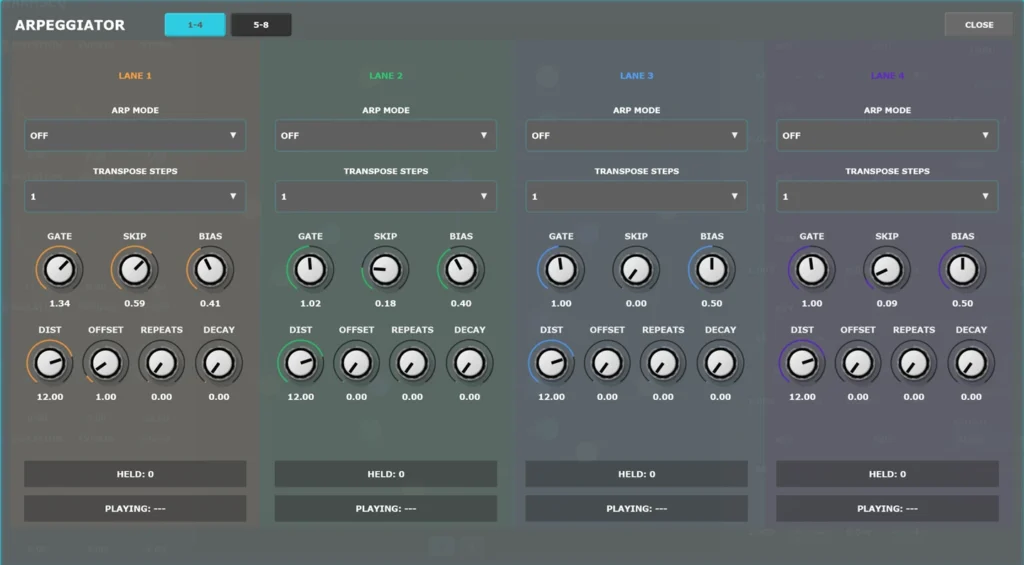Click Lane 1 skip value 0.59
The width and height of the screenshot is (1024, 565).
click(x=135, y=303)
